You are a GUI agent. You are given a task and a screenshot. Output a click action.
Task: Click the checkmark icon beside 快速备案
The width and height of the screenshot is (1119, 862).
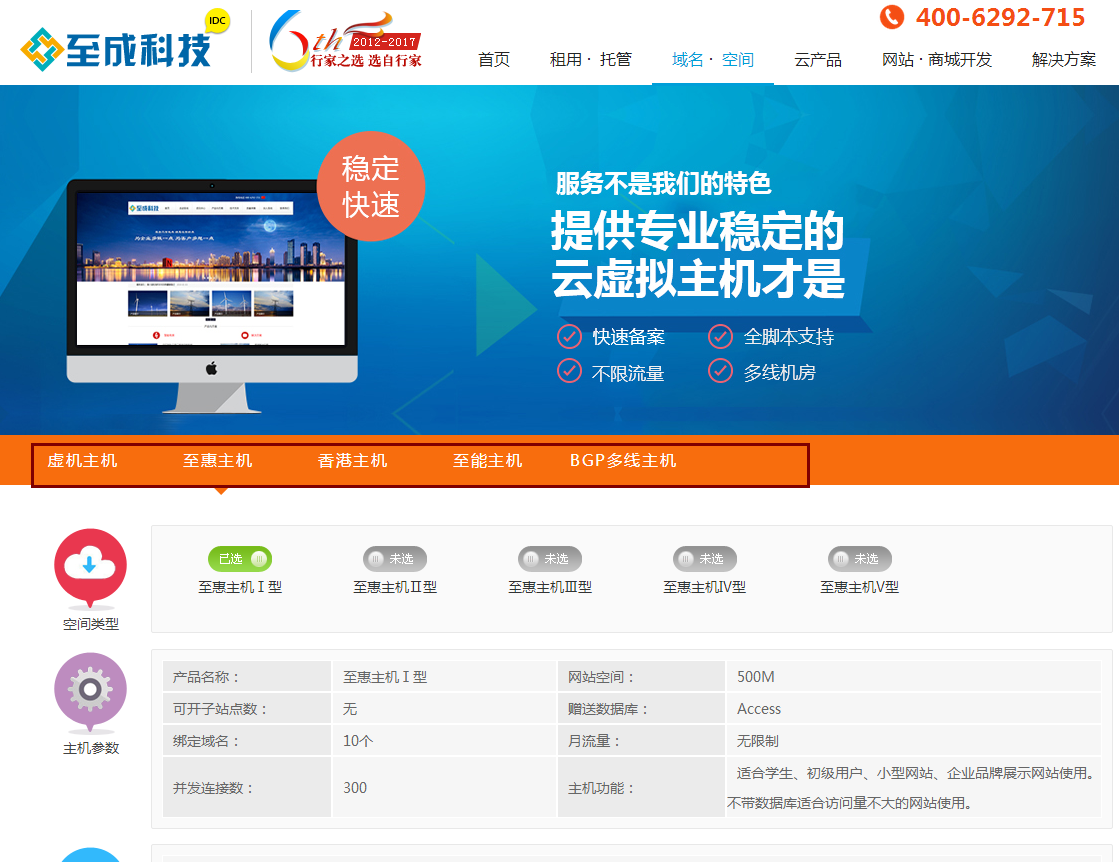click(x=569, y=336)
